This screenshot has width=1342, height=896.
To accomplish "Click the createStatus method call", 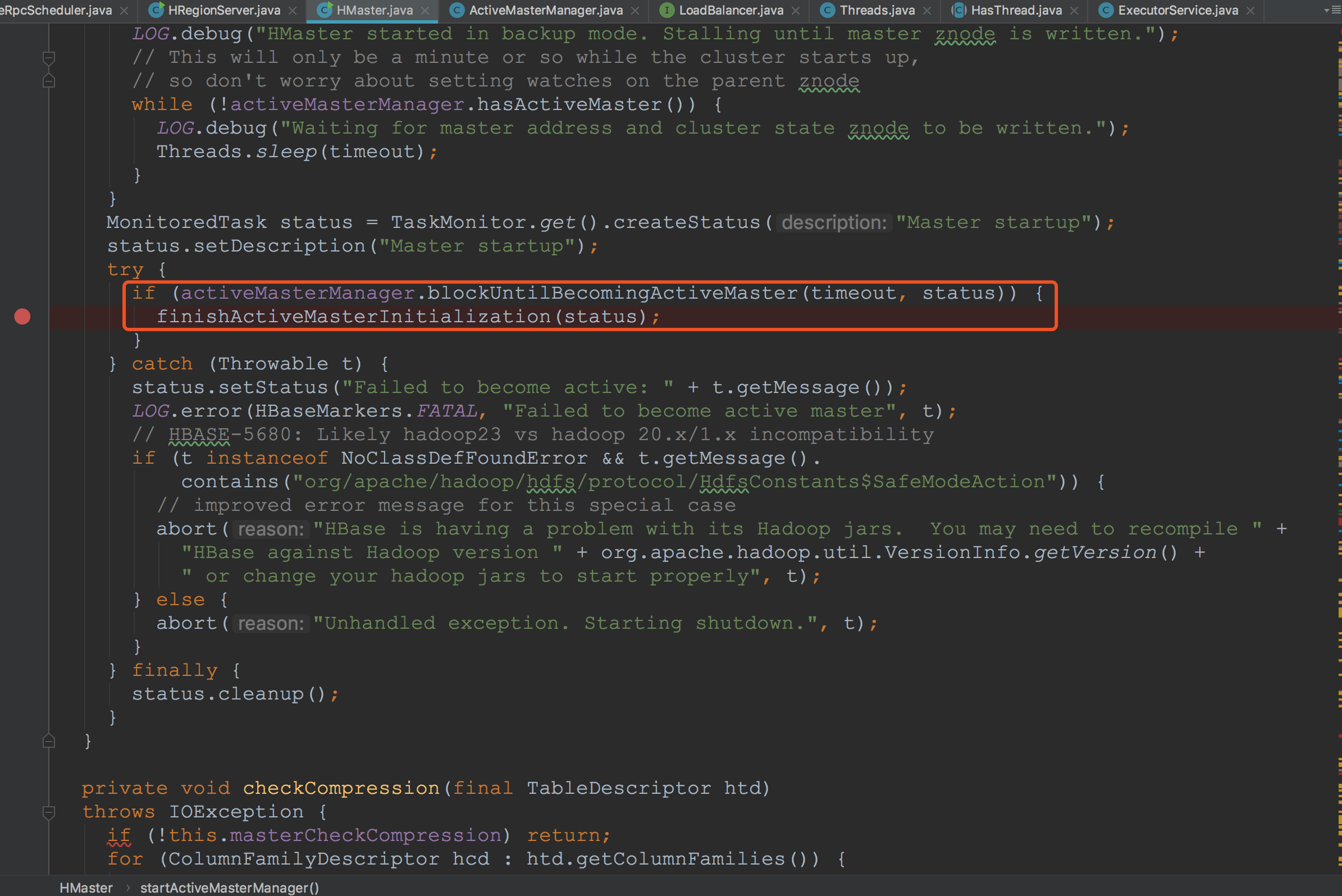I will coord(686,222).
